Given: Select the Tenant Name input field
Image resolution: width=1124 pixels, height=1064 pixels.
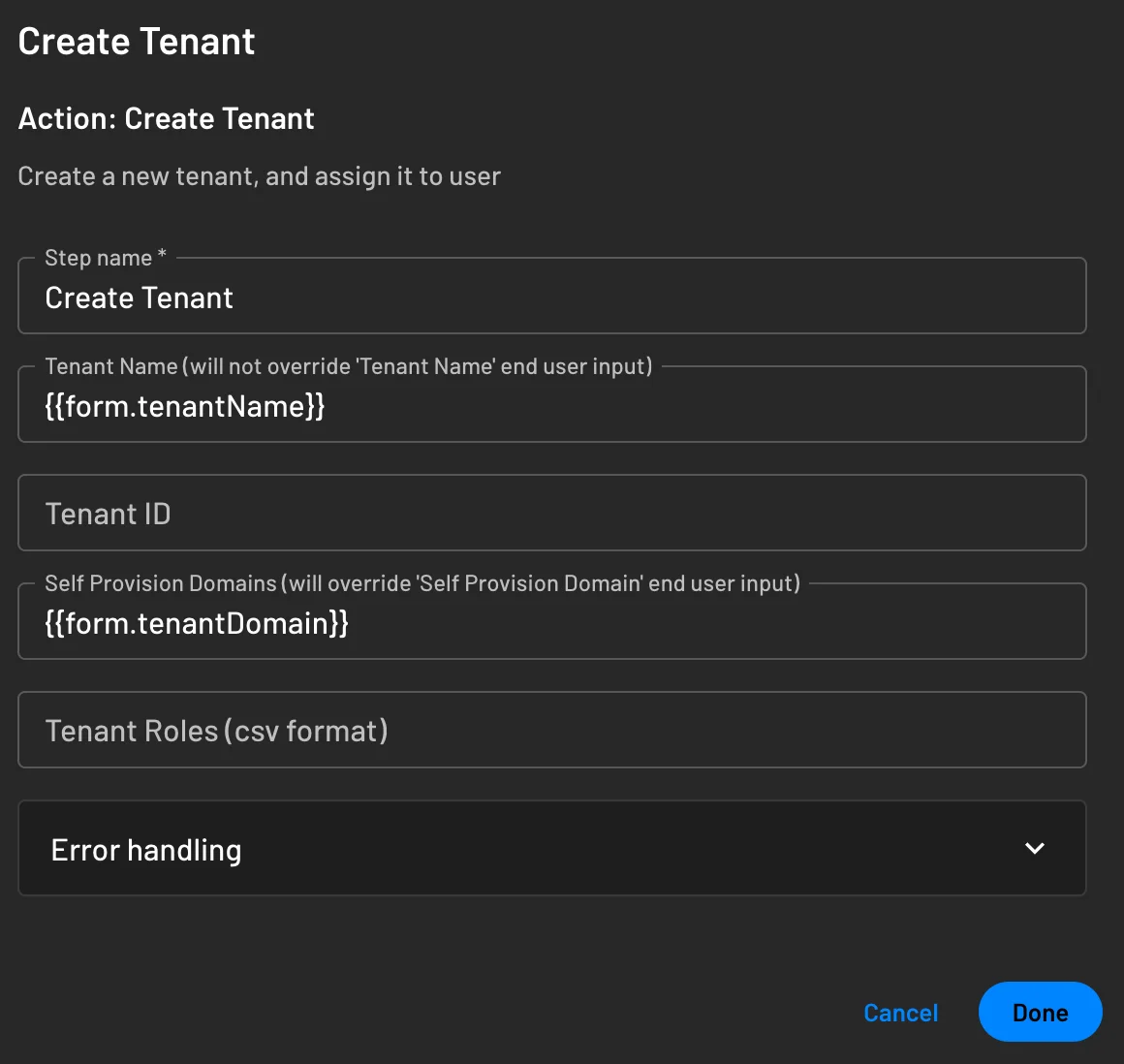Looking at the screenshot, I should pyautogui.click(x=552, y=405).
